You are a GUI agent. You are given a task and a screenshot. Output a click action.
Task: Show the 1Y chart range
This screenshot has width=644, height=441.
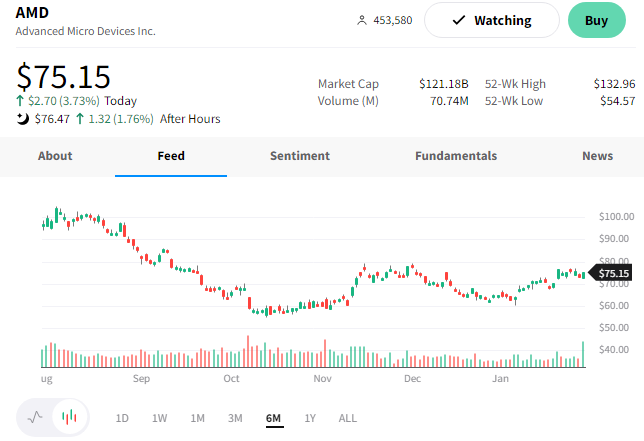pos(310,418)
